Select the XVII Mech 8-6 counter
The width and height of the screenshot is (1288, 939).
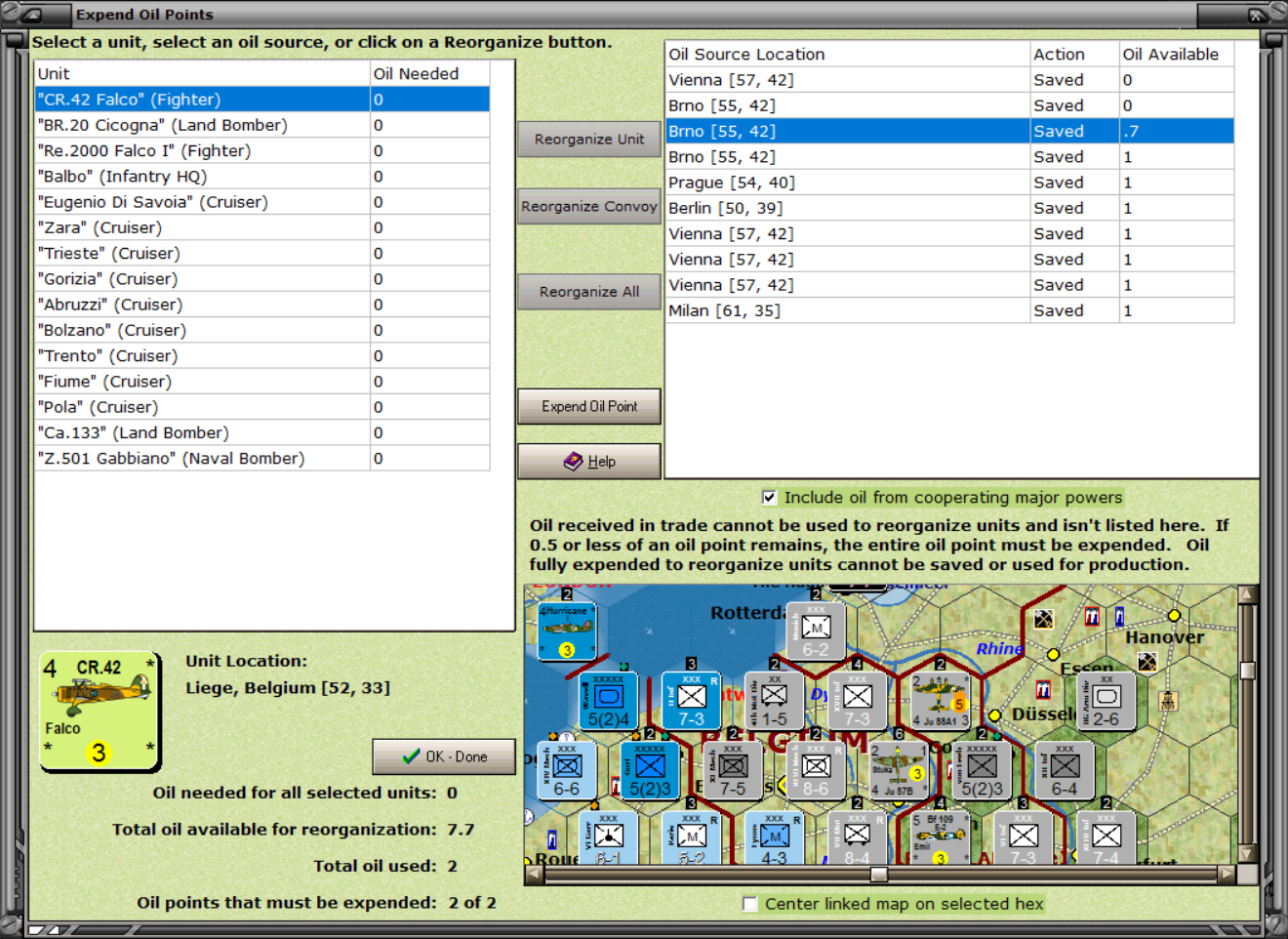point(816,771)
